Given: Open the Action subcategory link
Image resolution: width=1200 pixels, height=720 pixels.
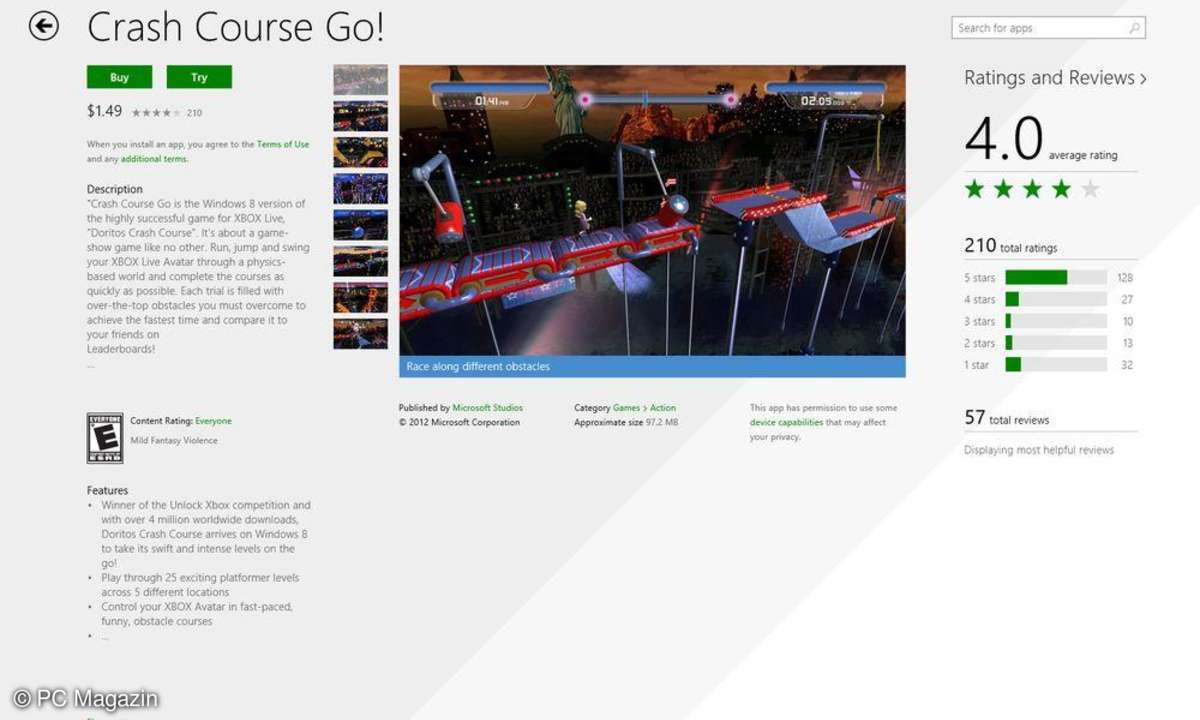Looking at the screenshot, I should point(663,408).
